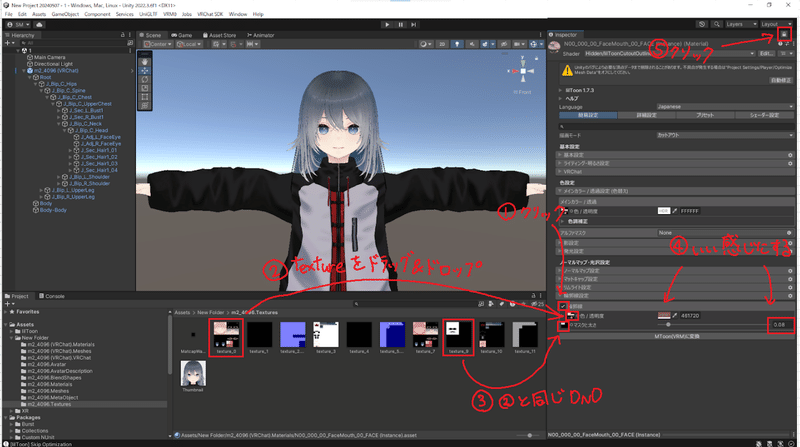Open gear for マットキャップ設定 row
The height and width of the screenshot is (447, 800).
click(x=790, y=279)
